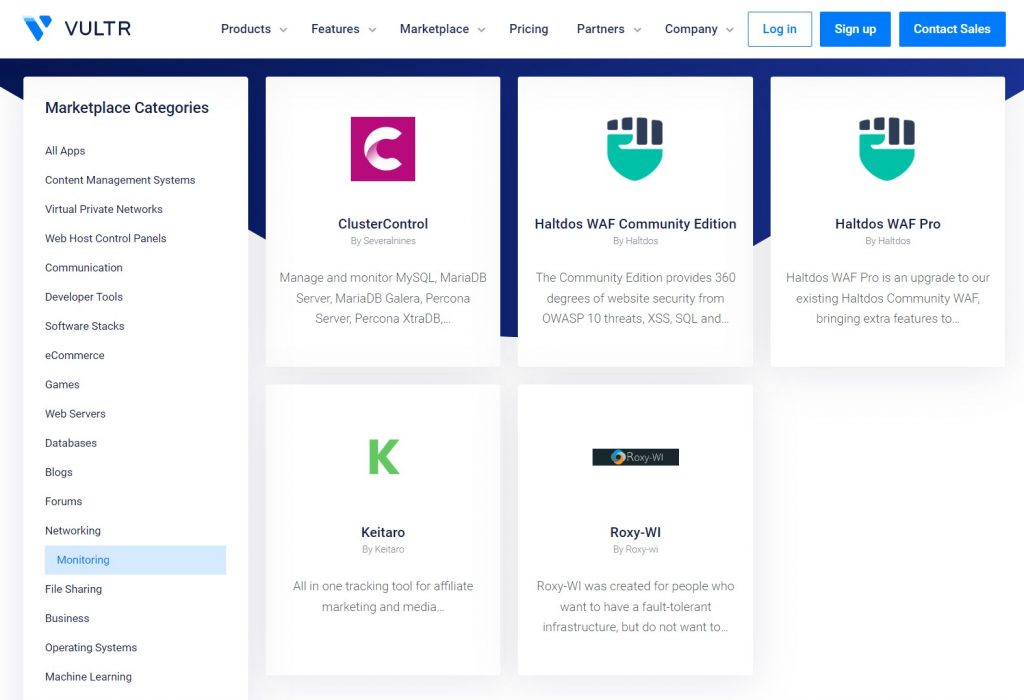Click the green Keitaro K logo
This screenshot has width=1024, height=700.
coord(383,456)
